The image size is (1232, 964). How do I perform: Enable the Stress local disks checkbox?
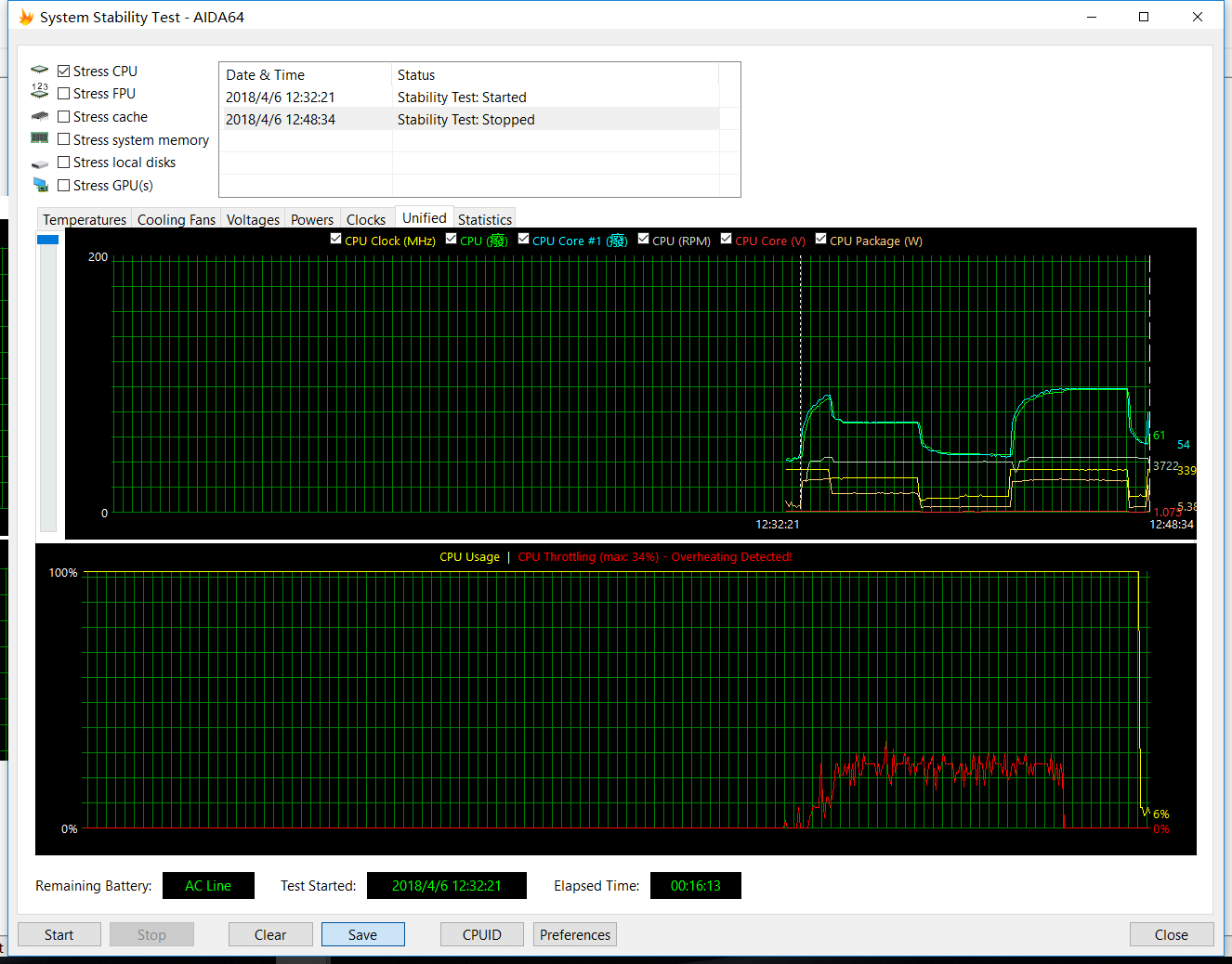[64, 162]
